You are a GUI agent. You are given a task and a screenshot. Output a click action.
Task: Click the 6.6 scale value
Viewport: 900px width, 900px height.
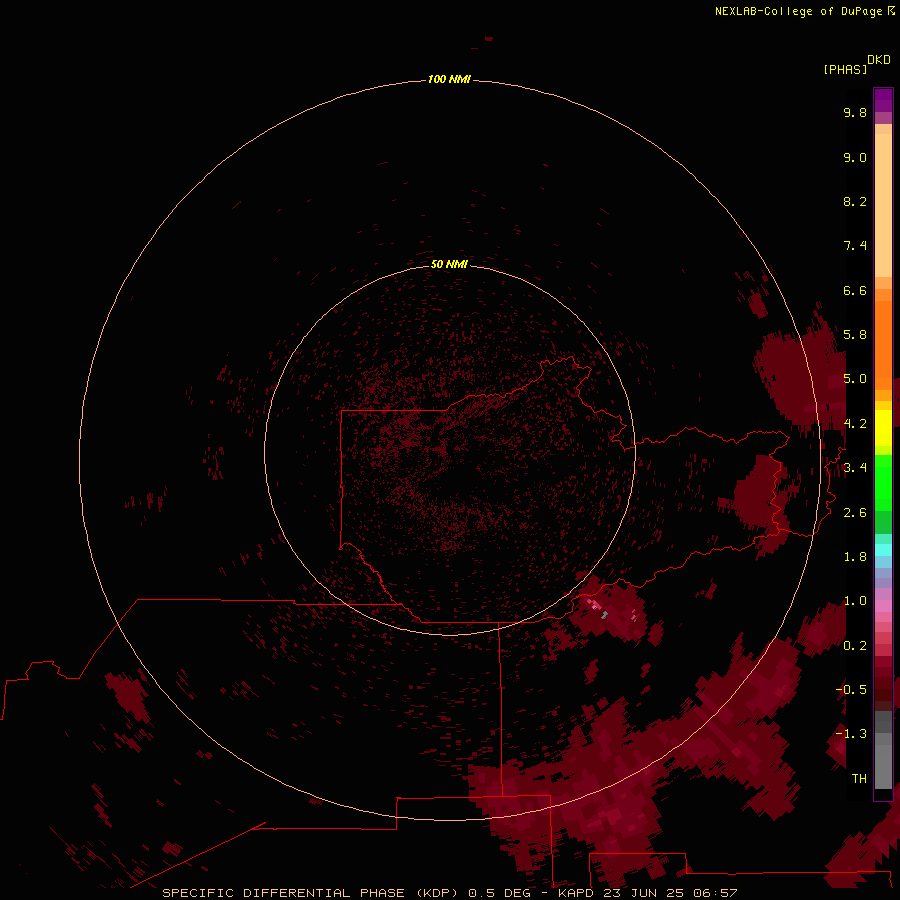point(855,291)
